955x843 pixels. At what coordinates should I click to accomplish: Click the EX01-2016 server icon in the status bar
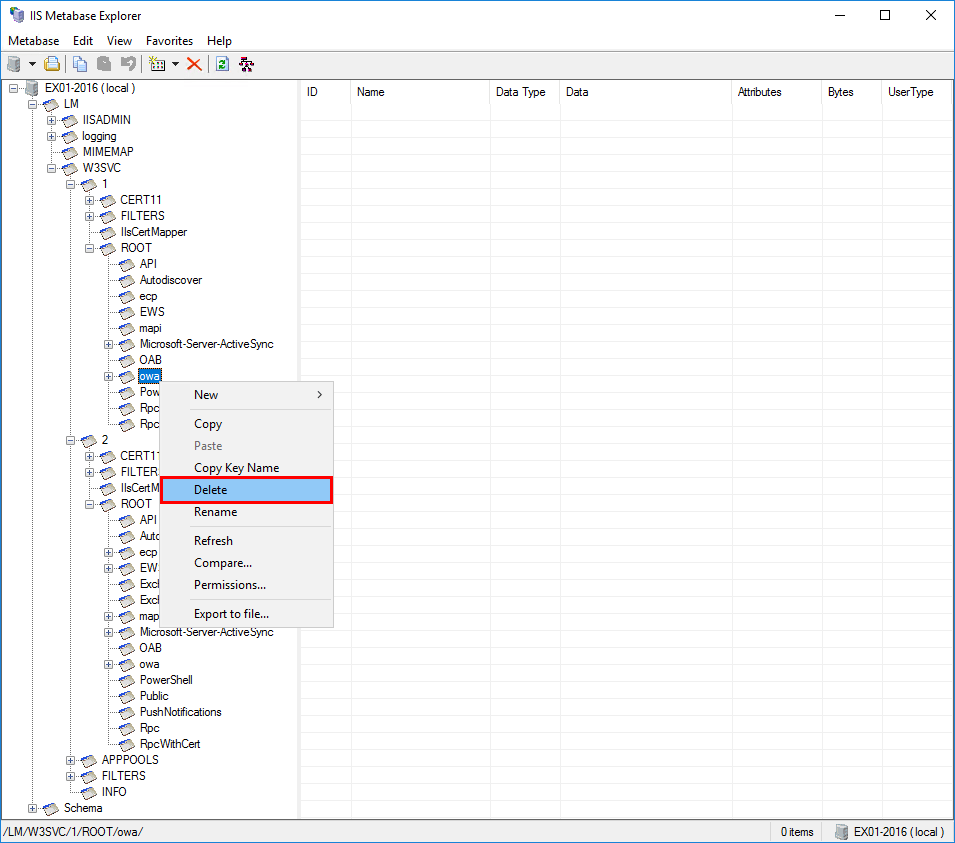coord(841,831)
